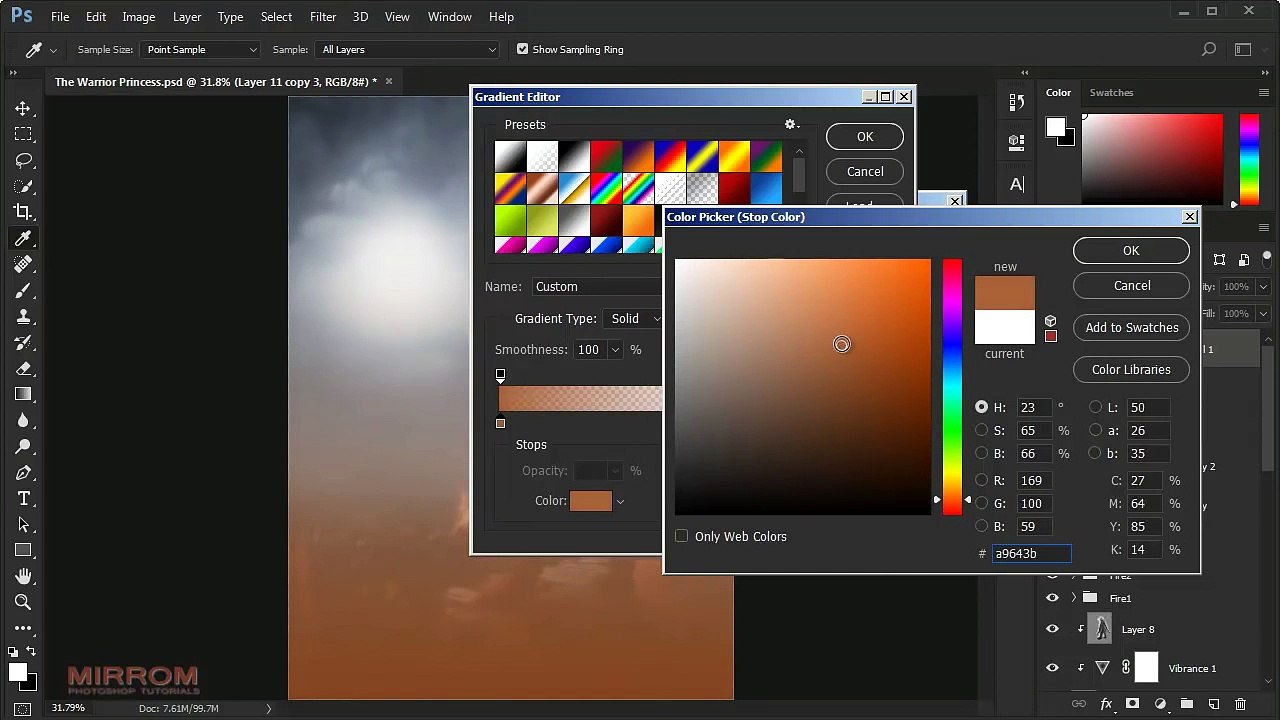1280x720 pixels.
Task: Click OK in the Color Picker dialog
Action: [1131, 250]
